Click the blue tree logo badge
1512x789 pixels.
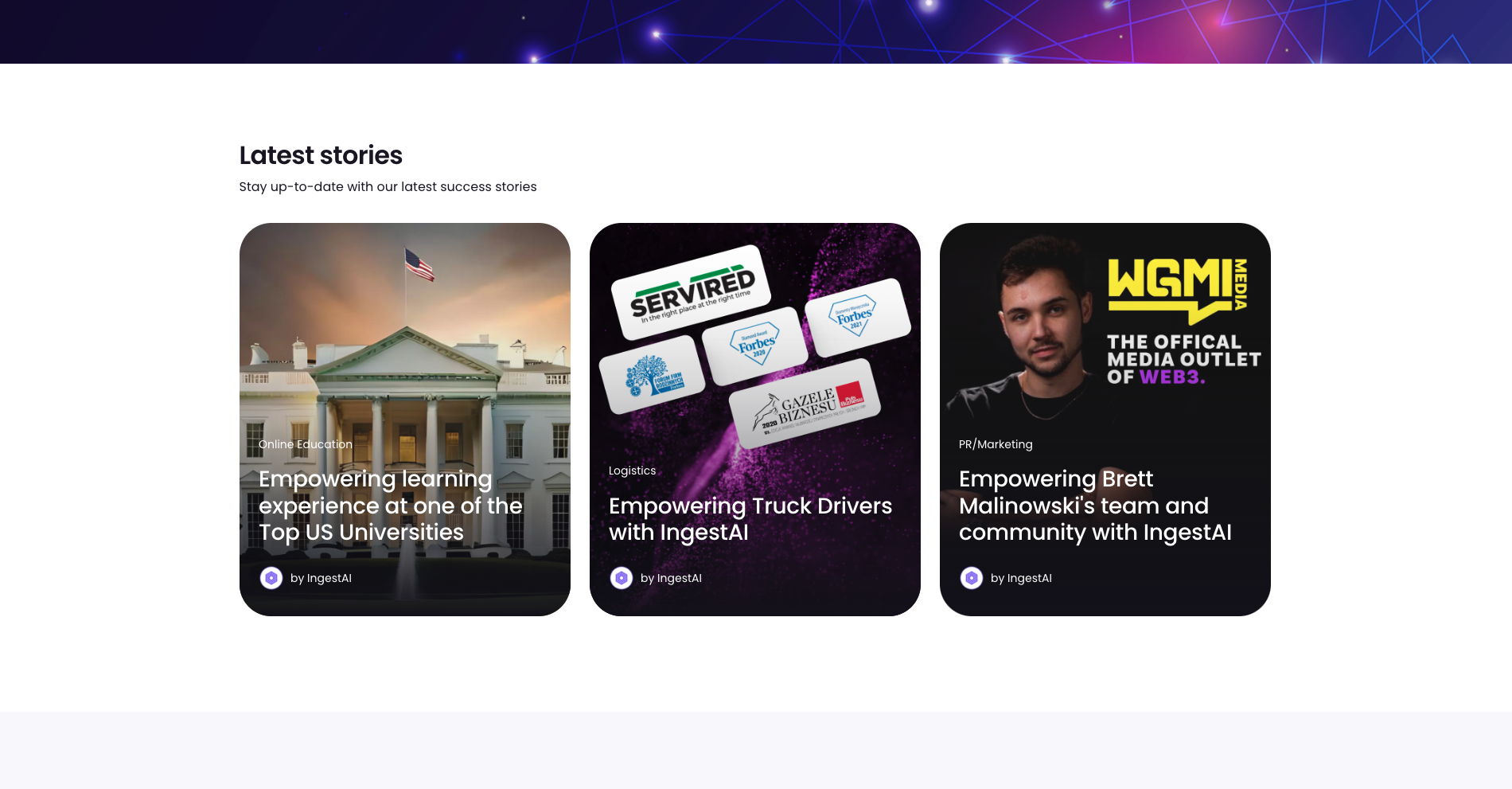[x=652, y=375]
